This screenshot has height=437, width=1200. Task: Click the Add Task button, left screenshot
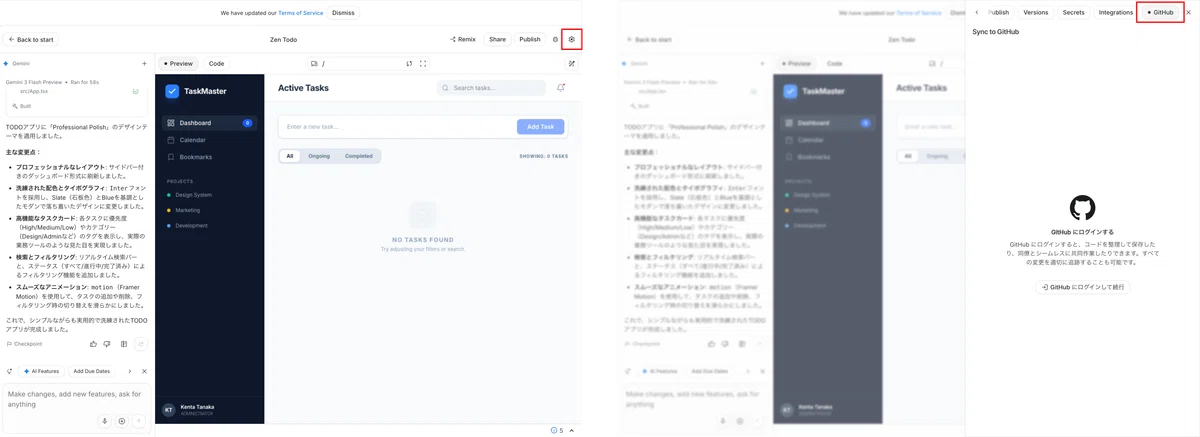coord(541,127)
